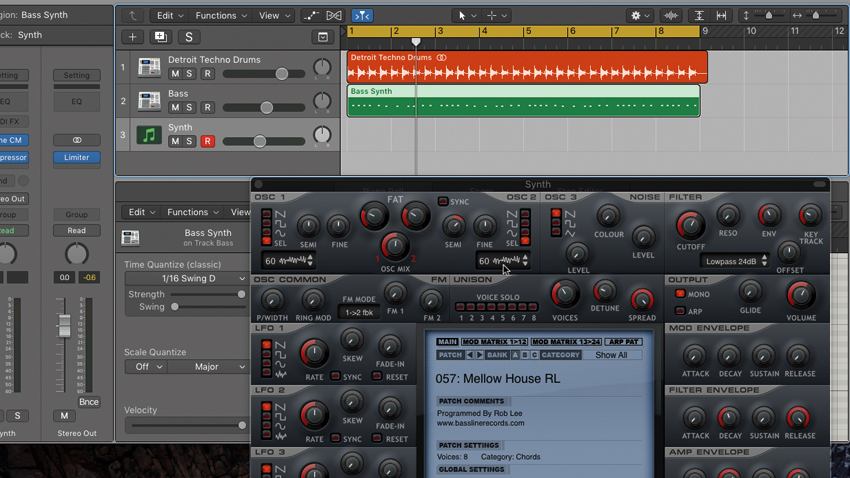This screenshot has width=850, height=478.
Task: Click the green Synth track note icon
Action: (149, 134)
